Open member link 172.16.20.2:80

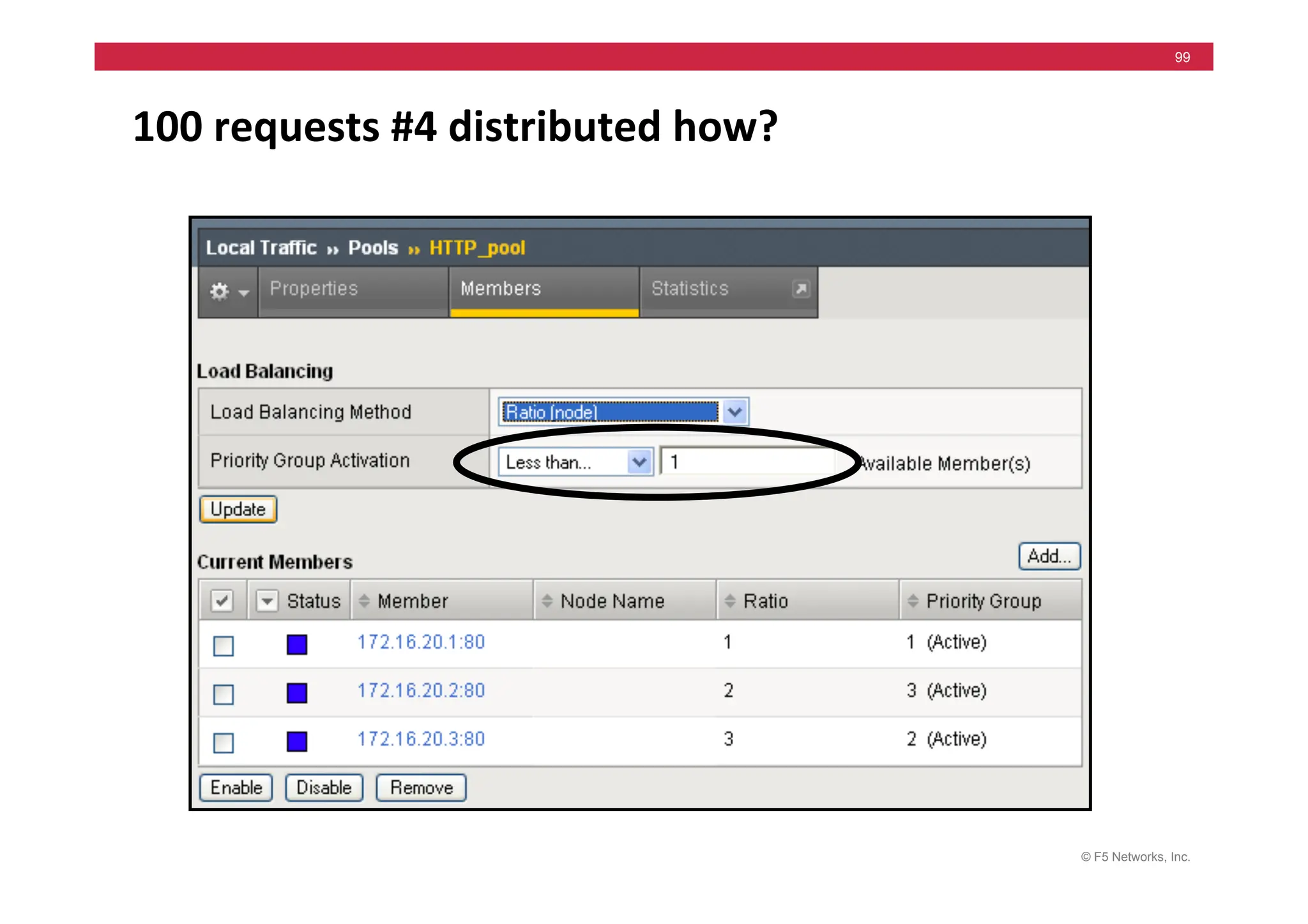[421, 690]
